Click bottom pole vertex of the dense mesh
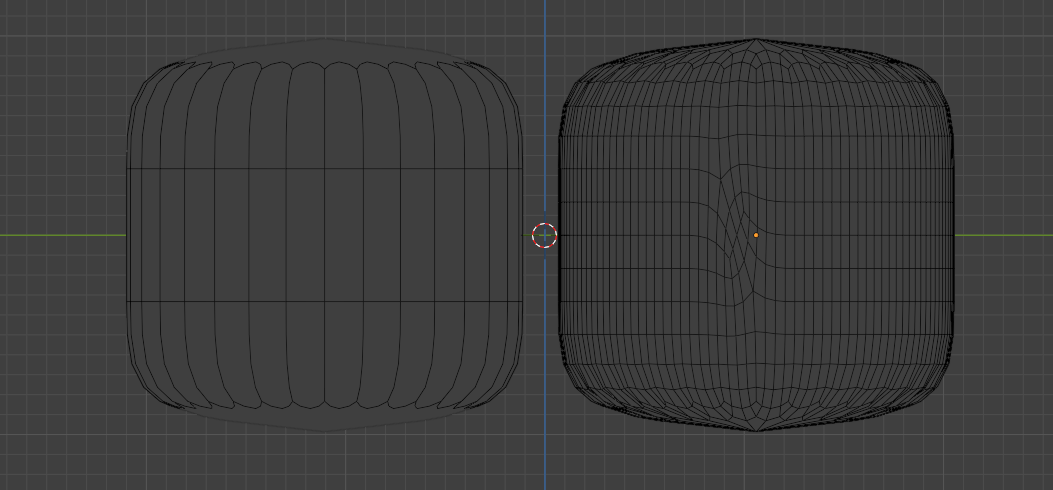This screenshot has width=1053, height=490. click(757, 430)
